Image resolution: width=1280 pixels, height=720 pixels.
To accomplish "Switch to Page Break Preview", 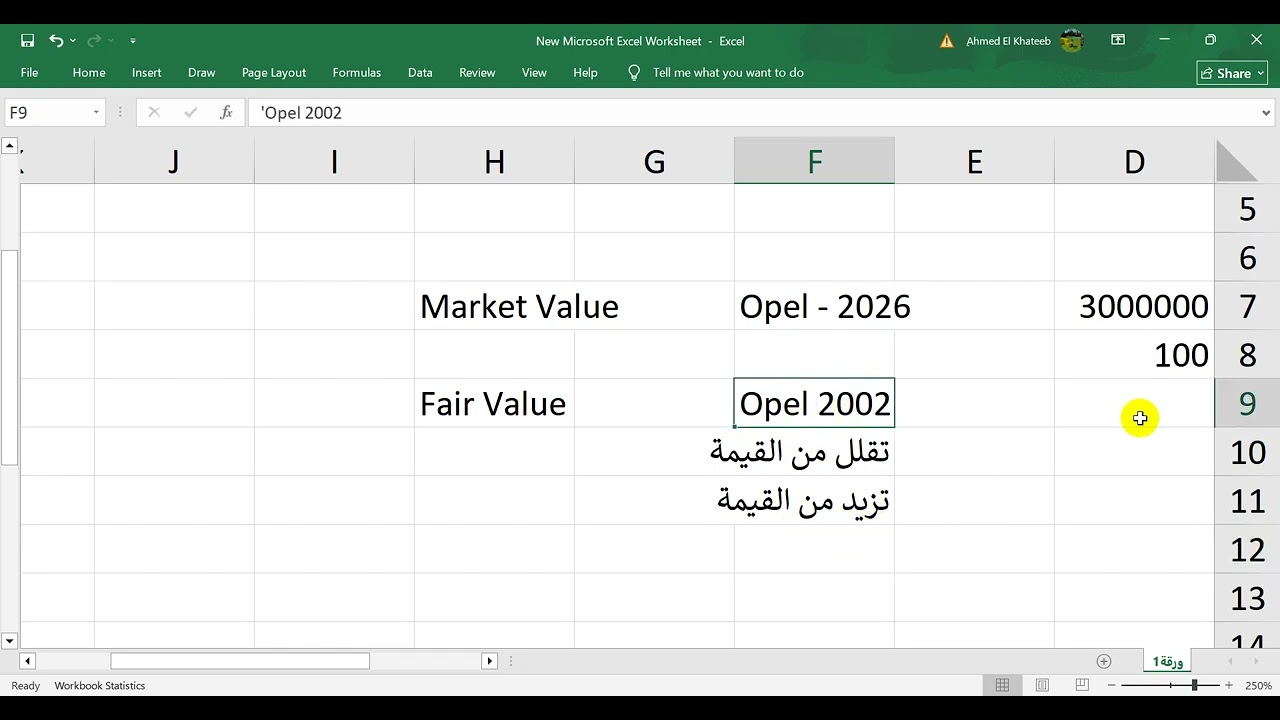I will tap(1082, 685).
